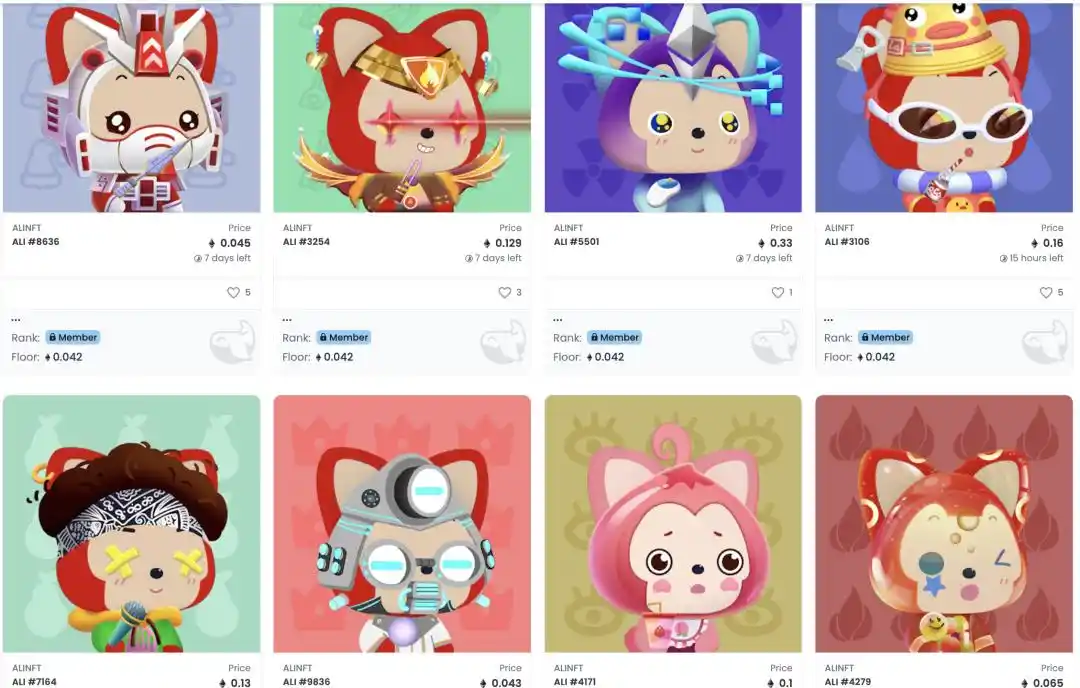Click the heart icon on ALI #5501

tap(778, 293)
